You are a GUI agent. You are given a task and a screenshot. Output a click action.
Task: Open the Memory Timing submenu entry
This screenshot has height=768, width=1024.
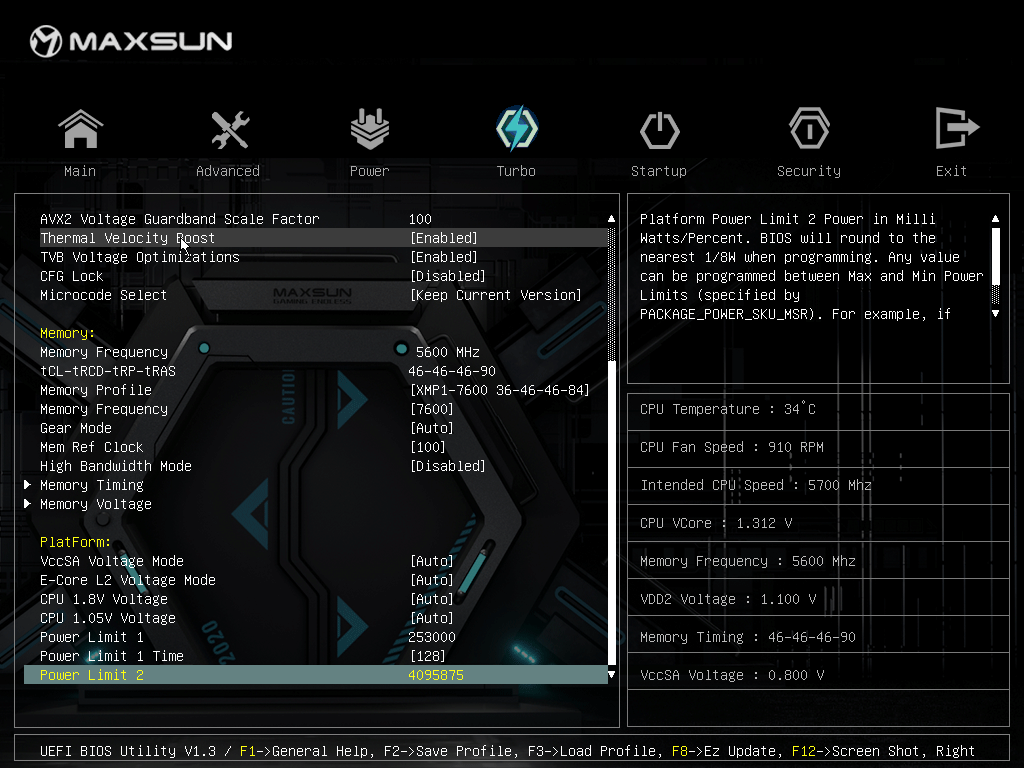point(91,485)
